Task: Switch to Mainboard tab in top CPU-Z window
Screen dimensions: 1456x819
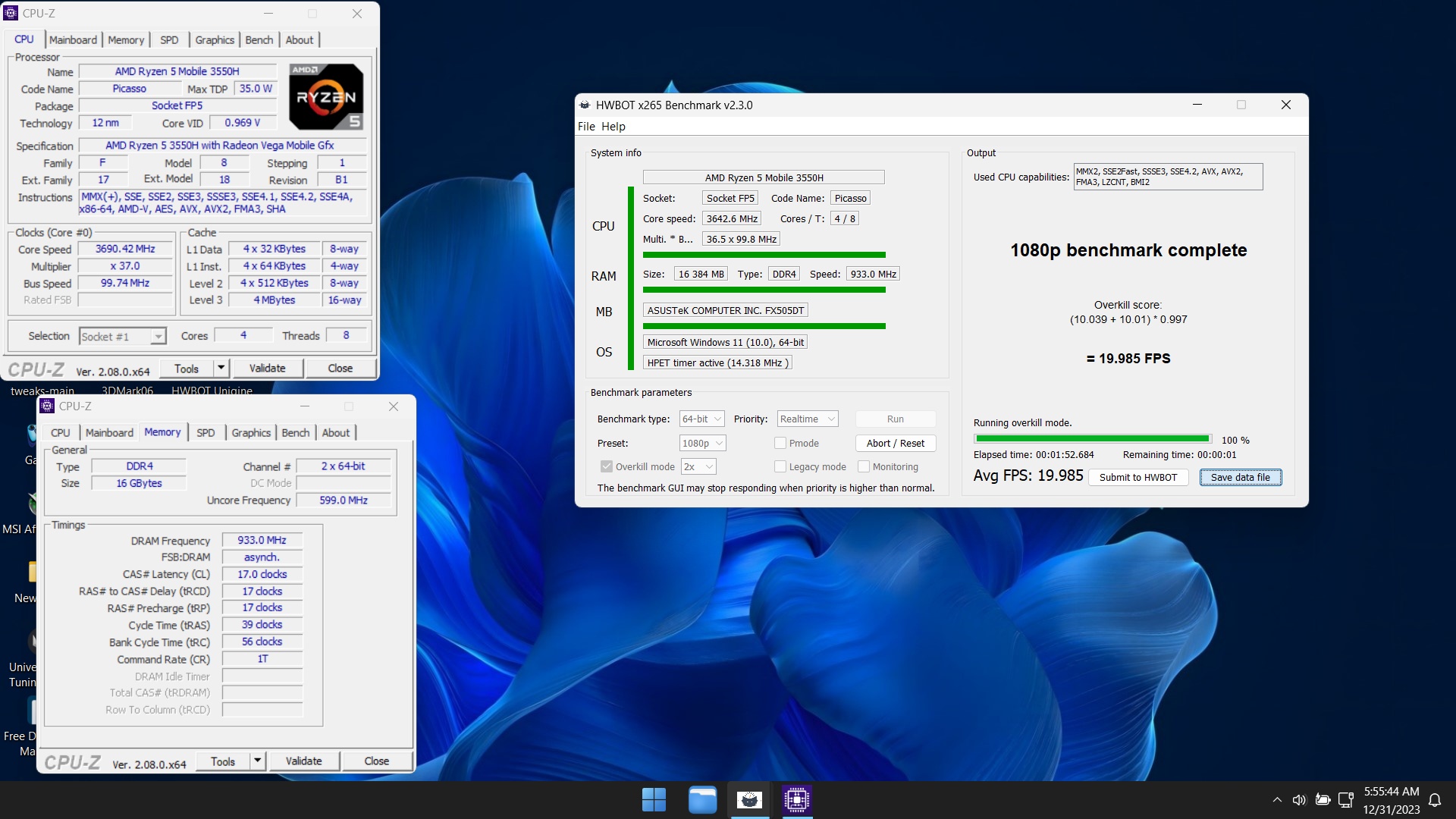Action: (73, 39)
